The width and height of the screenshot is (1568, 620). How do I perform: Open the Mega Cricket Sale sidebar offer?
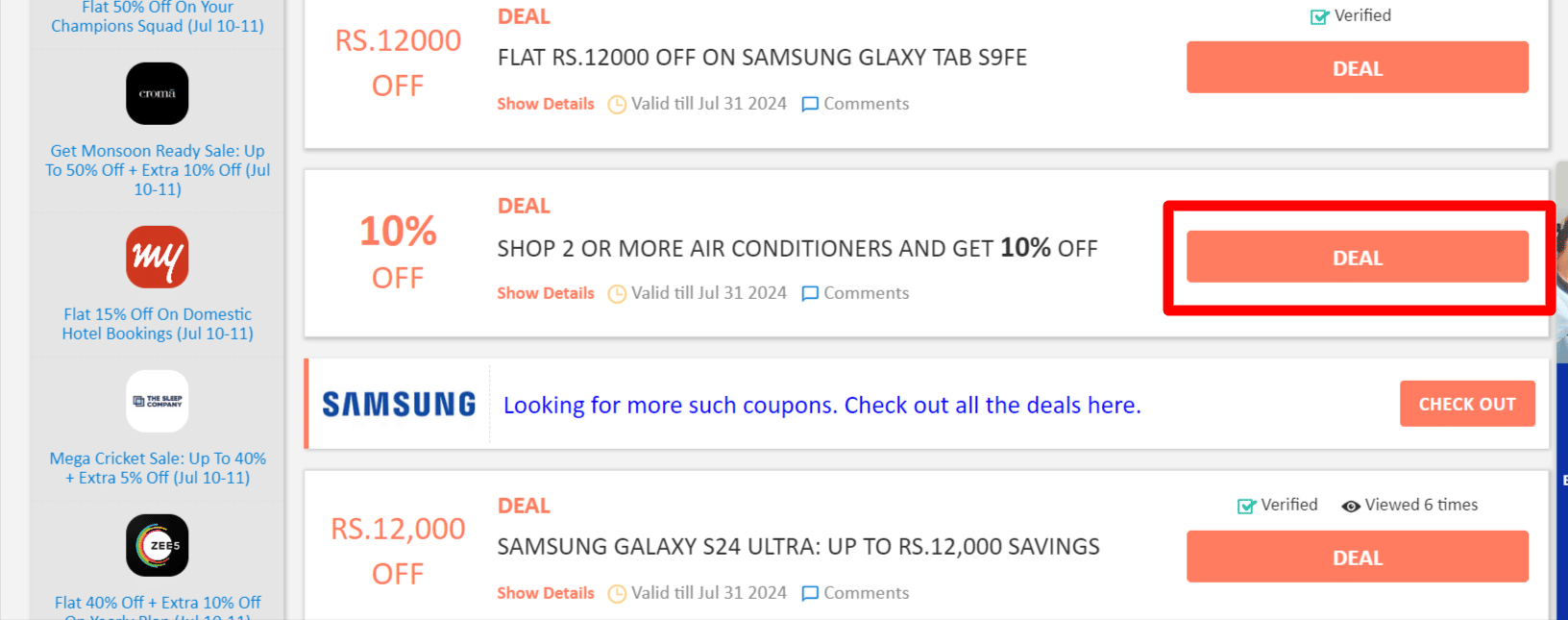(x=157, y=468)
